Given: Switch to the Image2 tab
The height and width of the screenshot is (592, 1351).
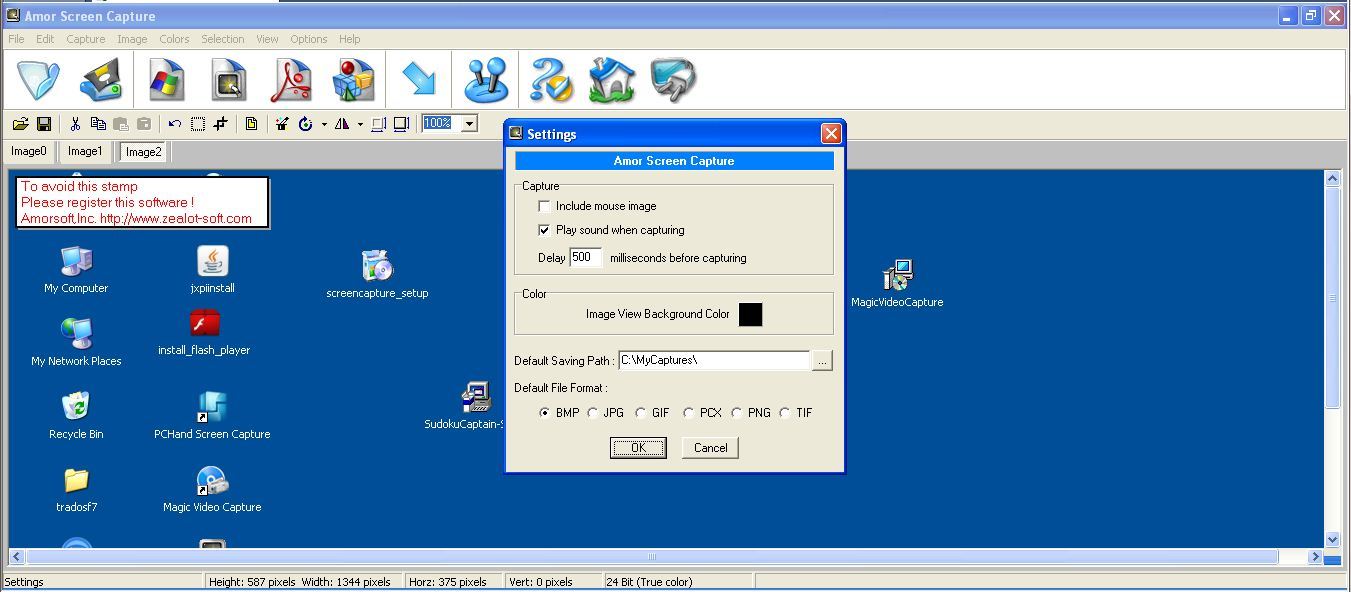Looking at the screenshot, I should [x=143, y=152].
